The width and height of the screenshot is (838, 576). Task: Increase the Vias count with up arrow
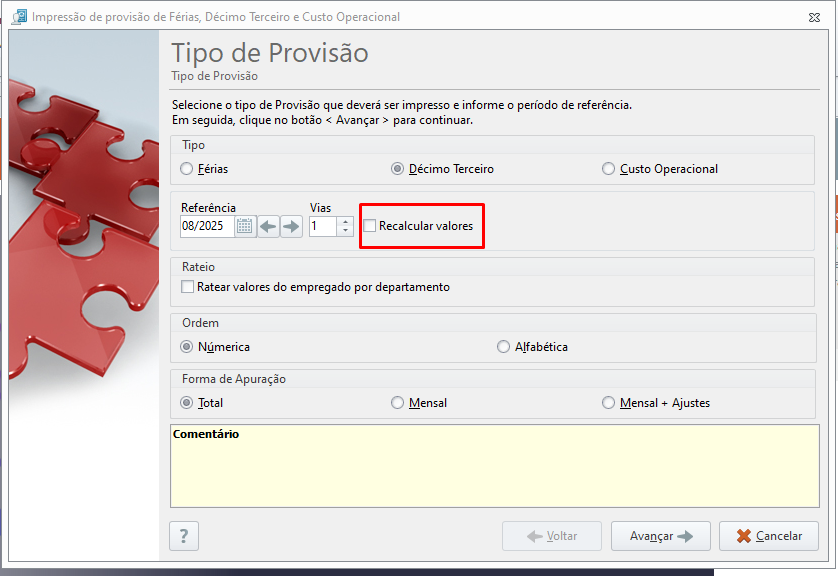[x=345, y=221]
